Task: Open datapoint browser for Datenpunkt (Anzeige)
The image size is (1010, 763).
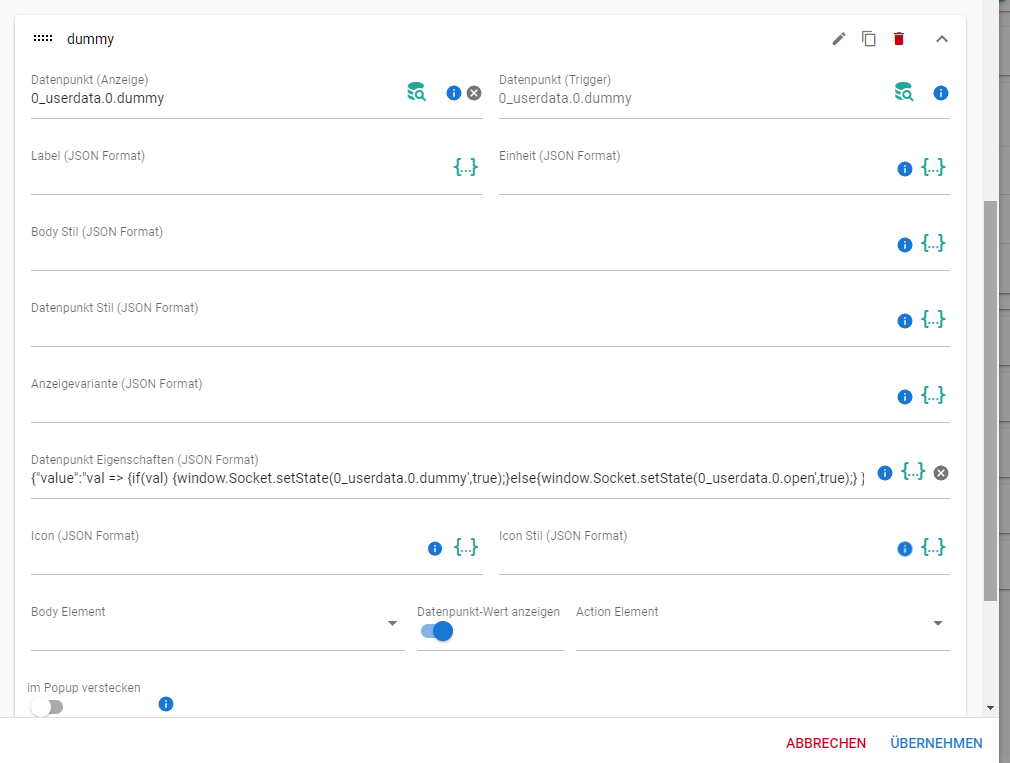Action: (417, 93)
